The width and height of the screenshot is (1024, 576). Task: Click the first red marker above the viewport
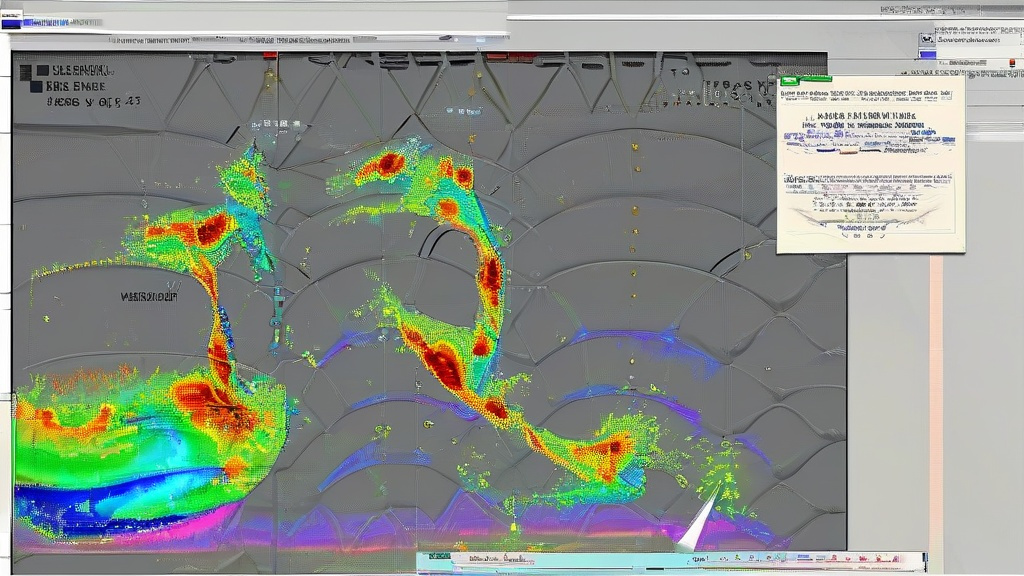(270, 56)
